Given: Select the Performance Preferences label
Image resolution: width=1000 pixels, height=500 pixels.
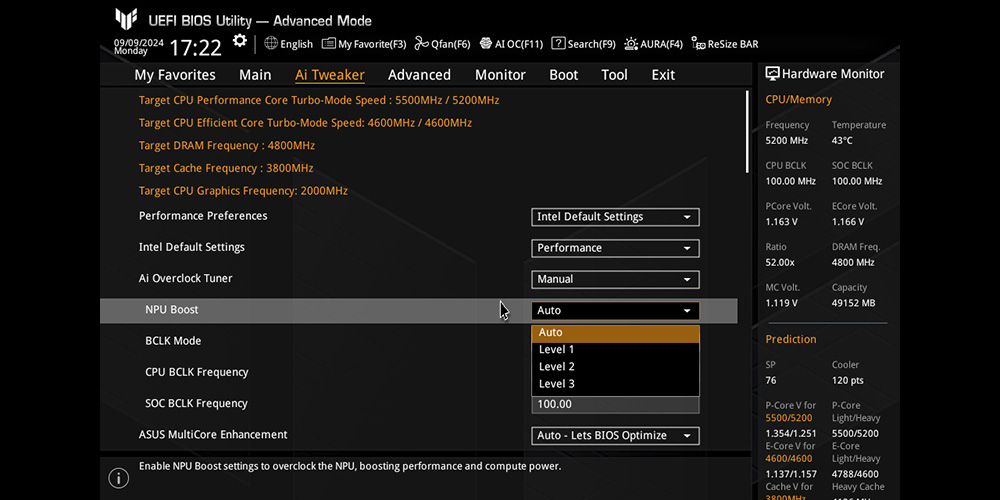Looking at the screenshot, I should (x=203, y=216).
